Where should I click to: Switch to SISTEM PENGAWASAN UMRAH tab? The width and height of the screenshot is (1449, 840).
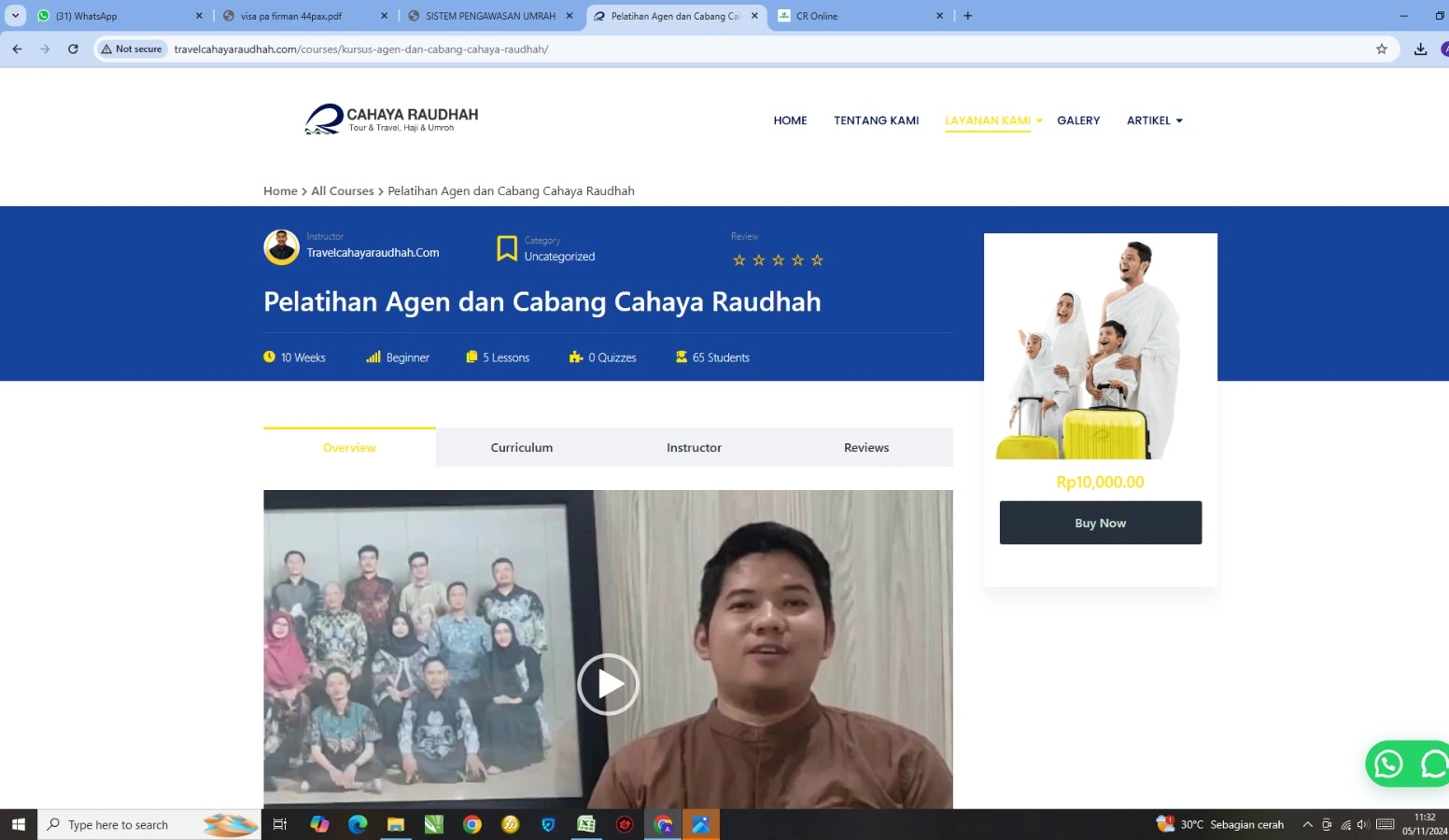(x=491, y=16)
